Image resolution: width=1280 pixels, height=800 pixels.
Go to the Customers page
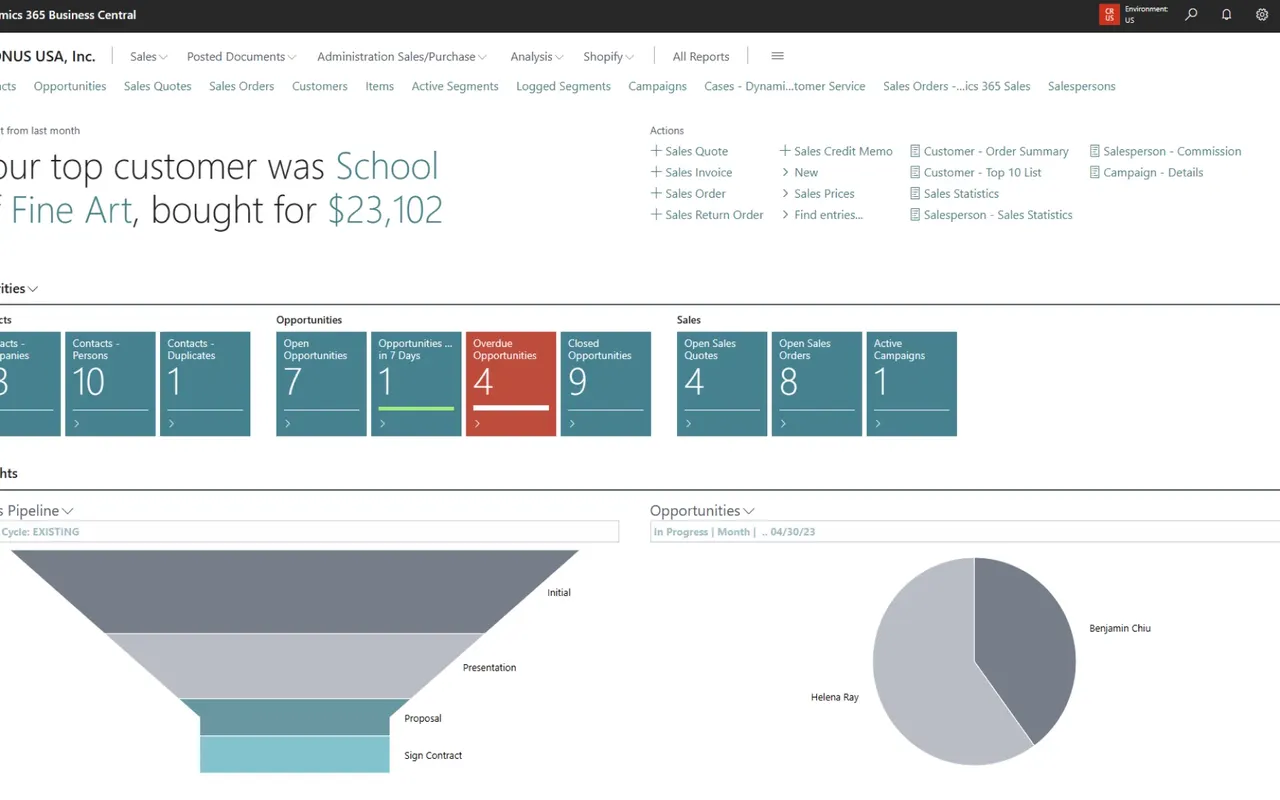point(320,86)
